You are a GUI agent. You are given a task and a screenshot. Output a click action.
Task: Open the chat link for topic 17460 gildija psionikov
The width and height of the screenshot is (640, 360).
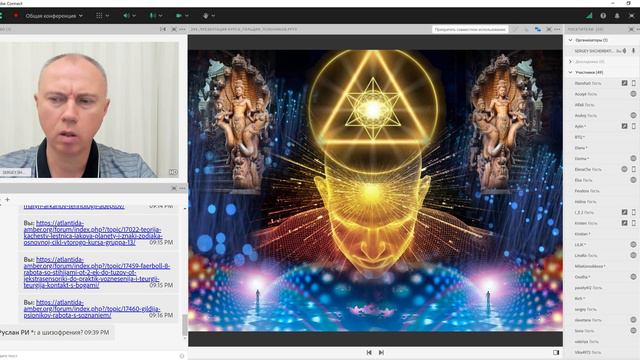click(92, 309)
